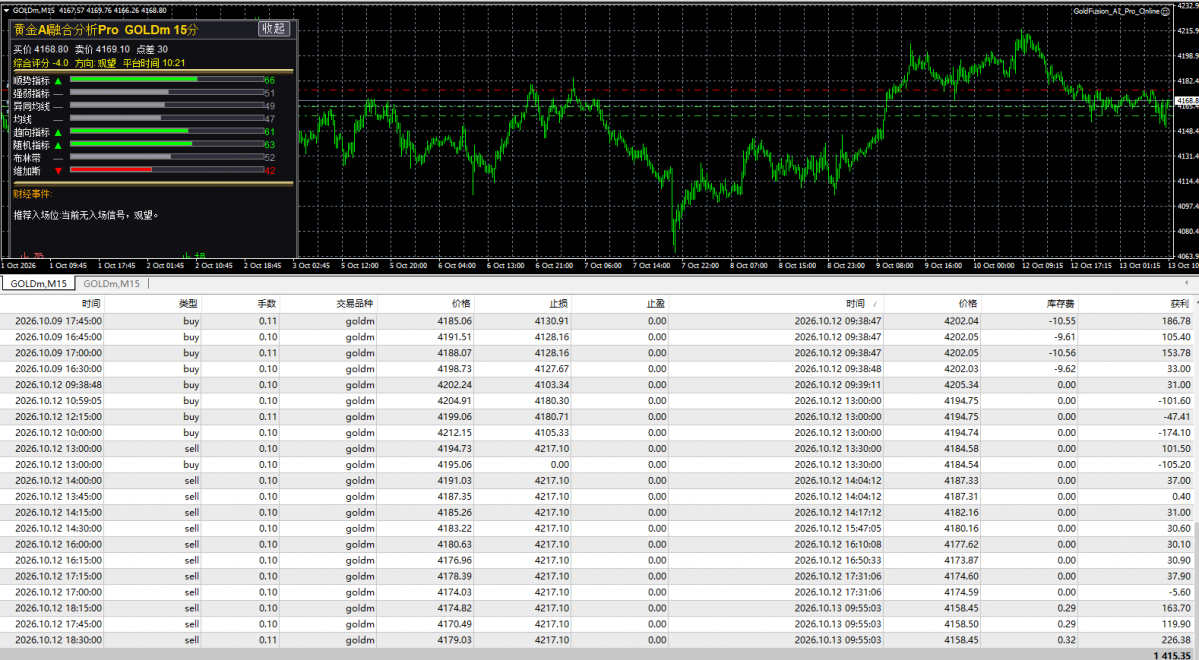Select the trade row with profit 226.38
Viewport: 1199px width, 660px height.
[x=596, y=640]
